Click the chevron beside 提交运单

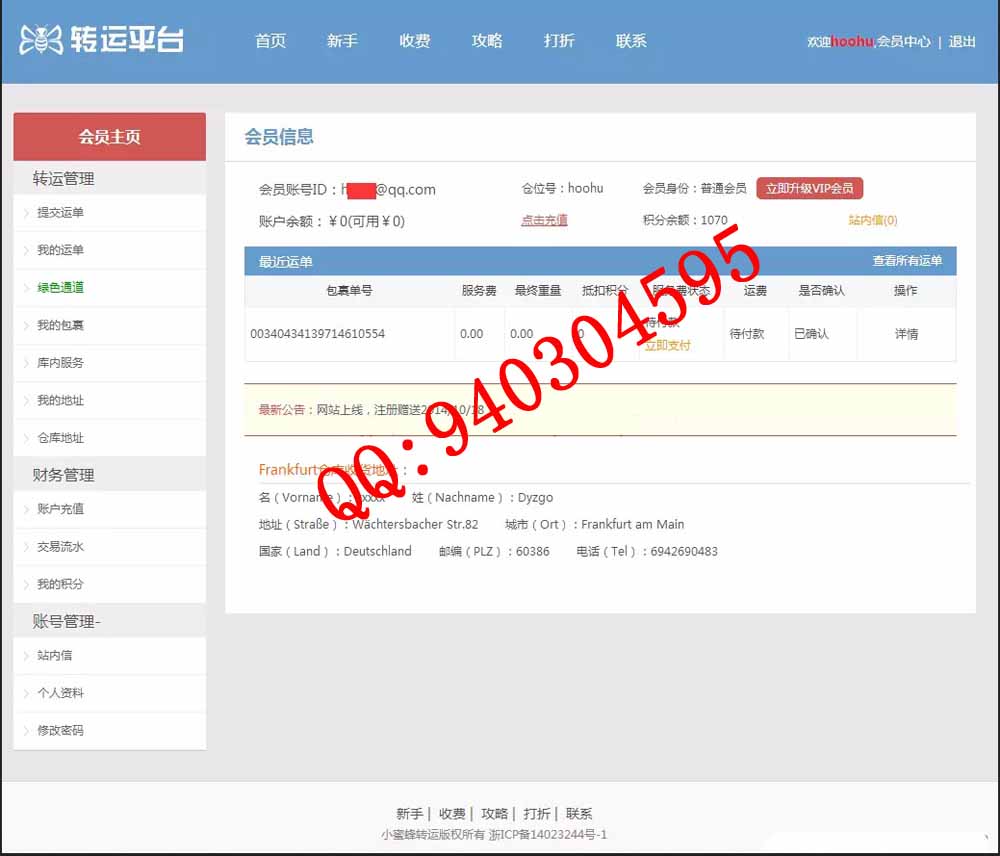pyautogui.click(x=26, y=213)
